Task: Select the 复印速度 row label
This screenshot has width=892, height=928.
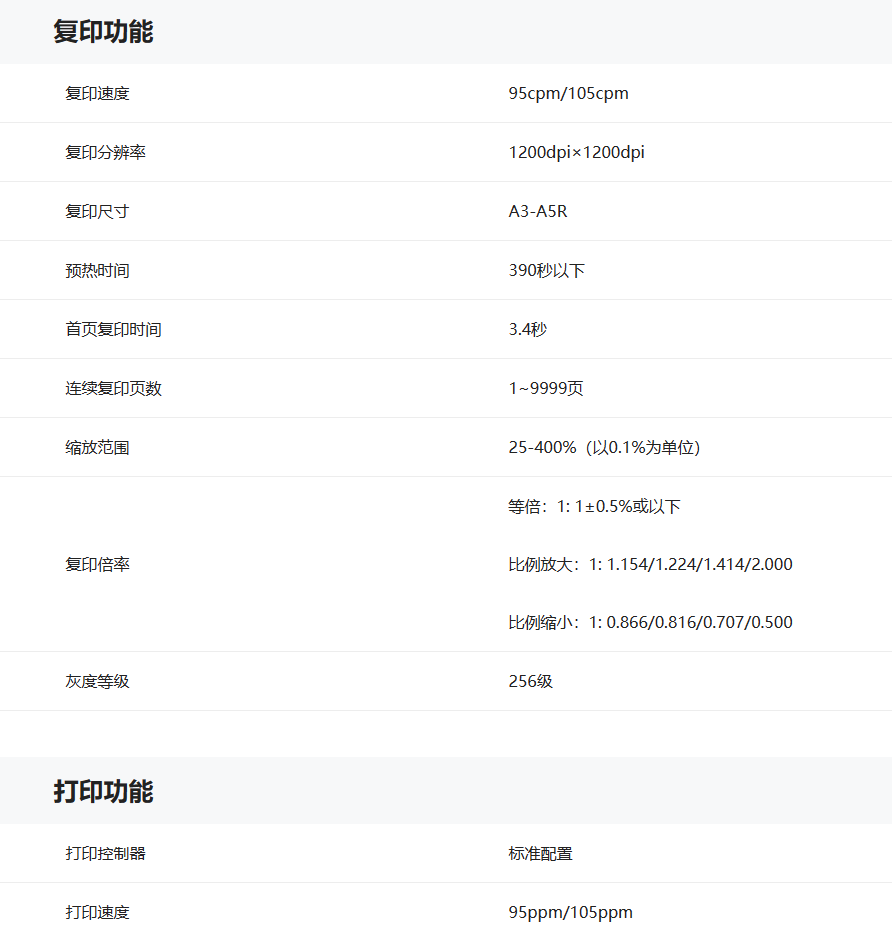Action: pos(97,94)
